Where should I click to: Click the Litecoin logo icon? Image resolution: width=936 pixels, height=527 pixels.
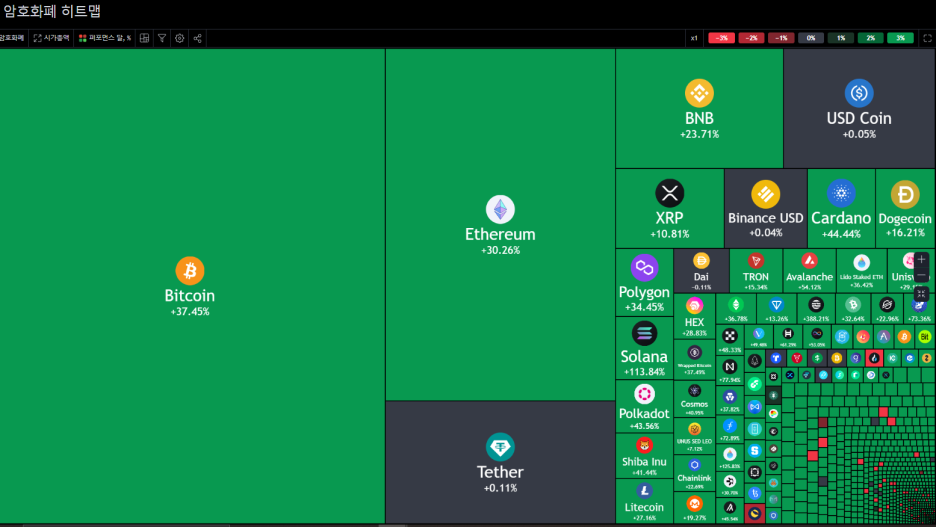click(644, 491)
